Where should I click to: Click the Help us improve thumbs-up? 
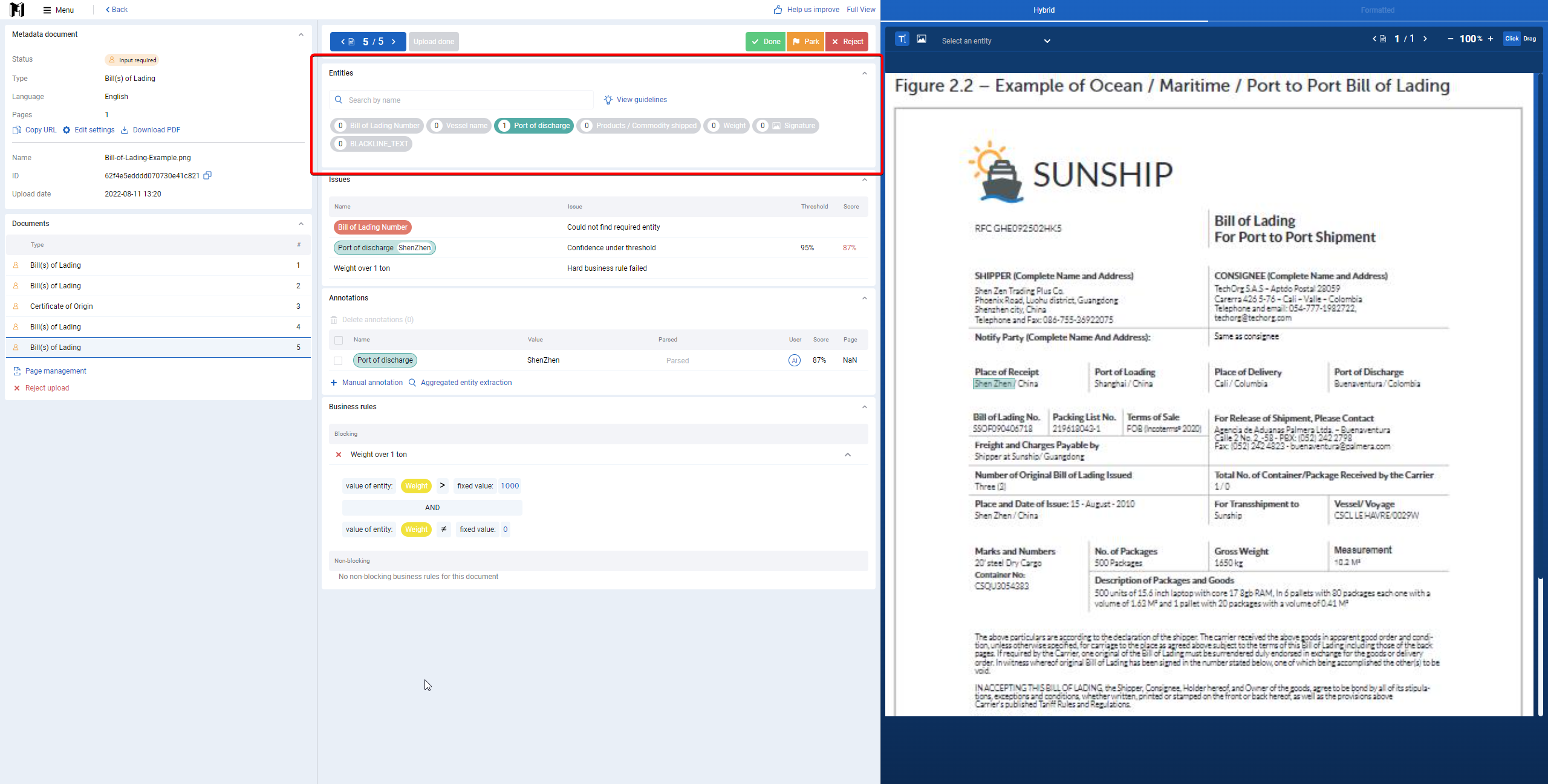coord(778,10)
